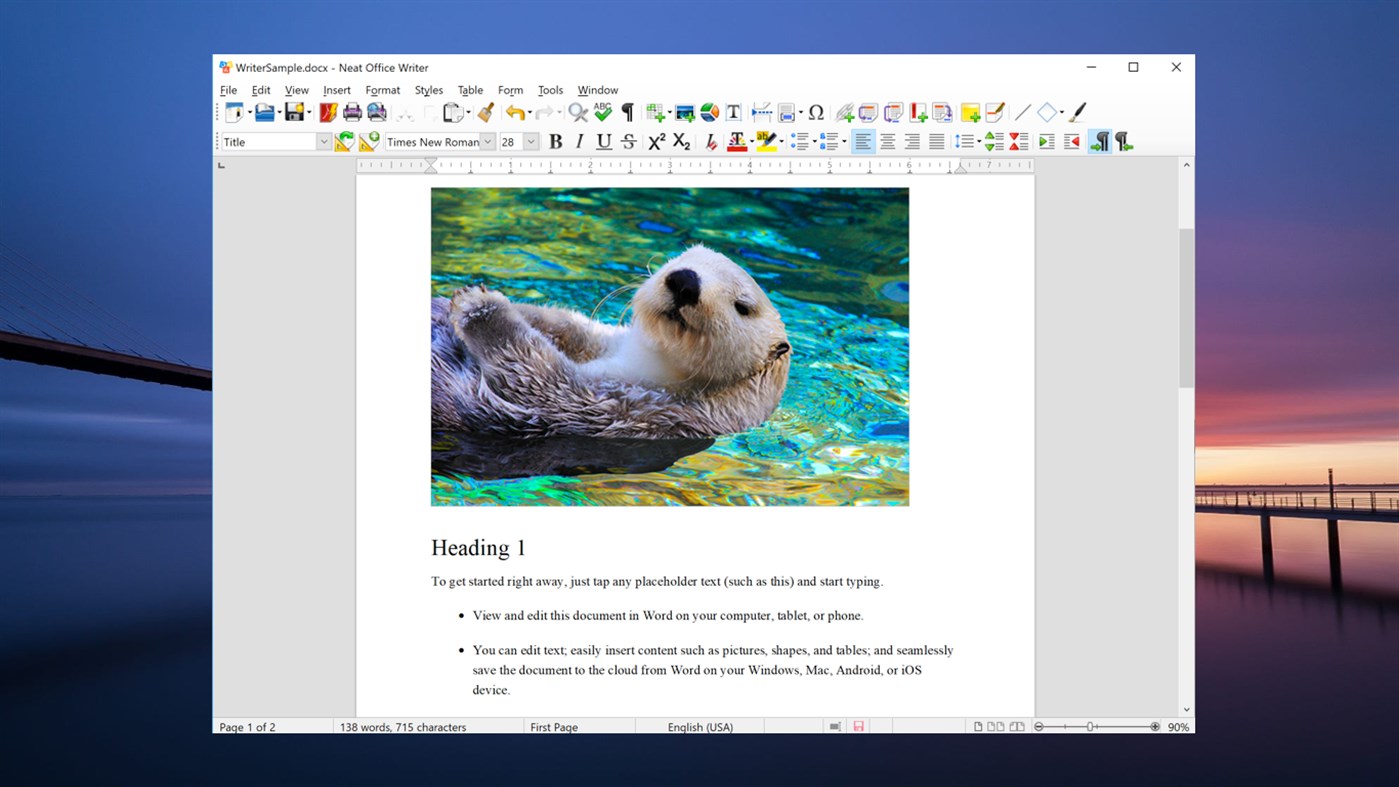The width and height of the screenshot is (1399, 787).
Task: Open the Title paragraph style dropdown
Action: tap(323, 141)
